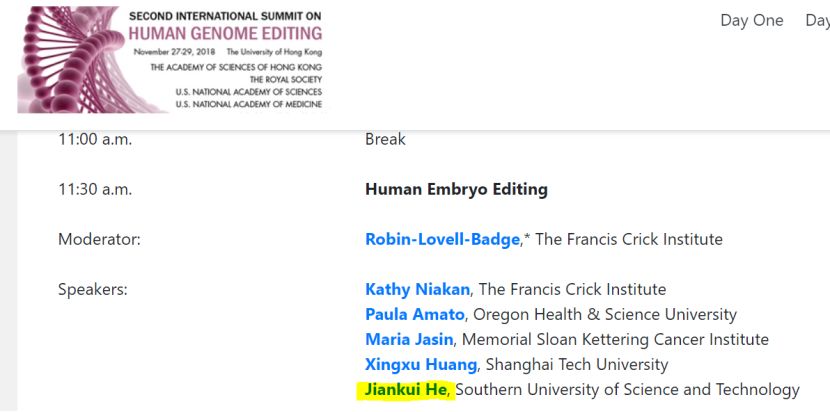This screenshot has height=412, width=830.
Task: Click the 11:30 a.m. time label
Action: (x=95, y=190)
